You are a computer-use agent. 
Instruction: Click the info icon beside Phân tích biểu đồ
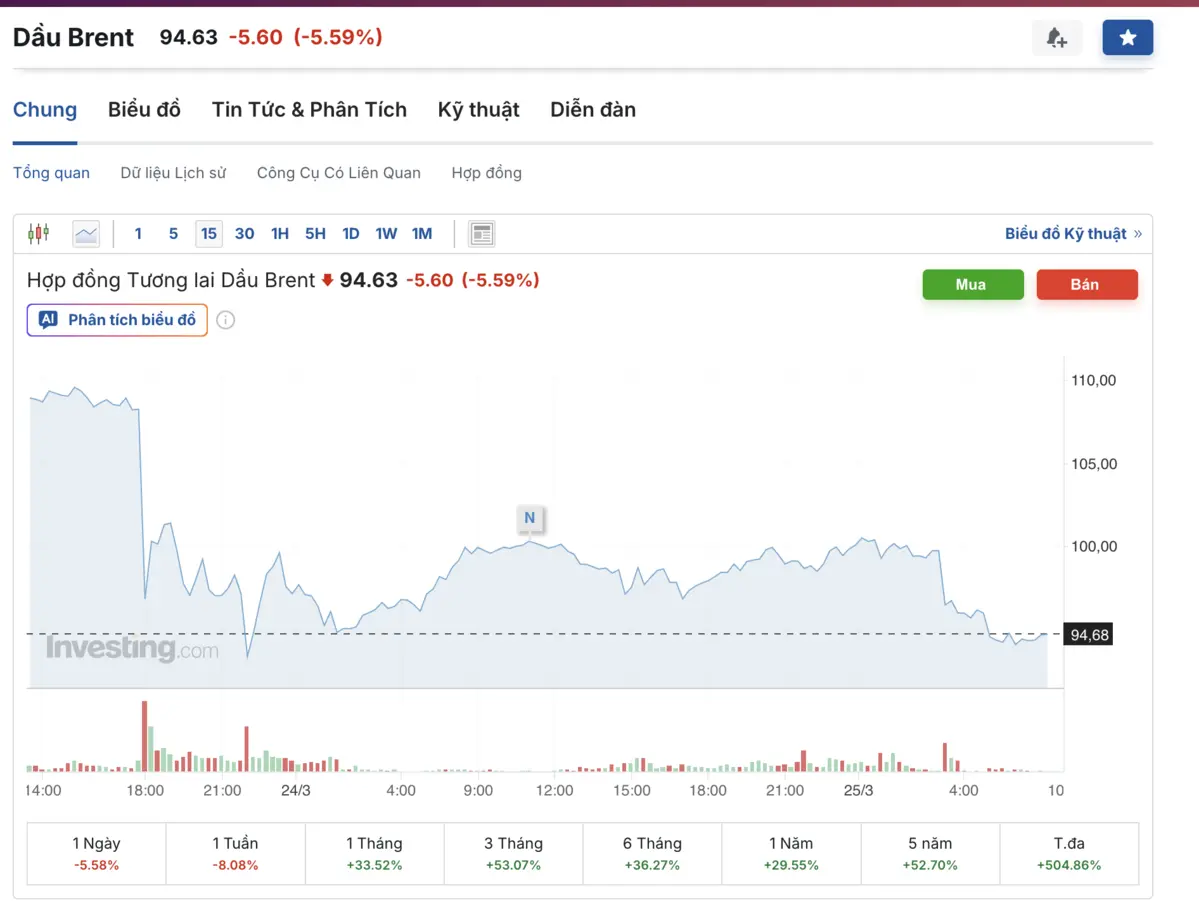226,320
